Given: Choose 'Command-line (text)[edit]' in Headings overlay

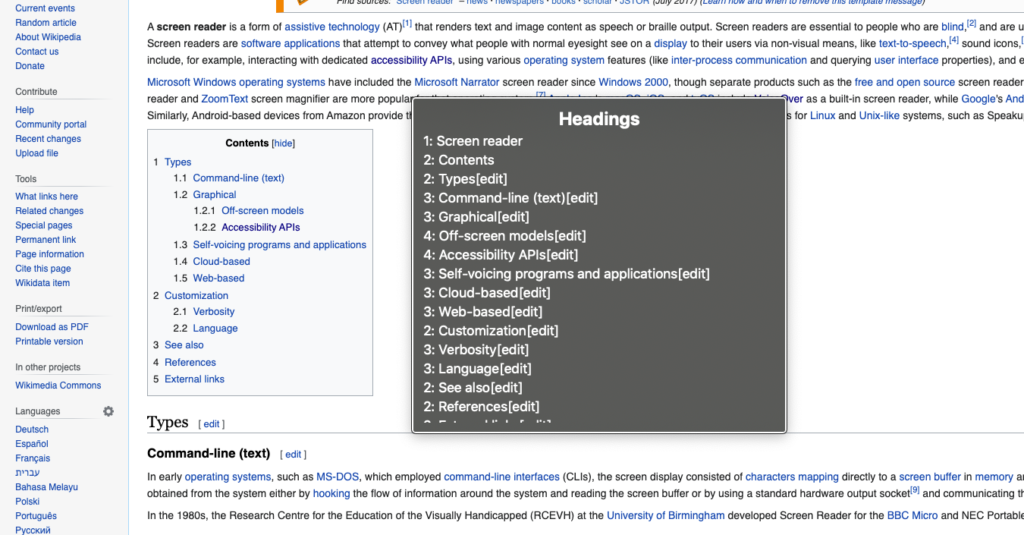Looking at the screenshot, I should click(510, 198).
